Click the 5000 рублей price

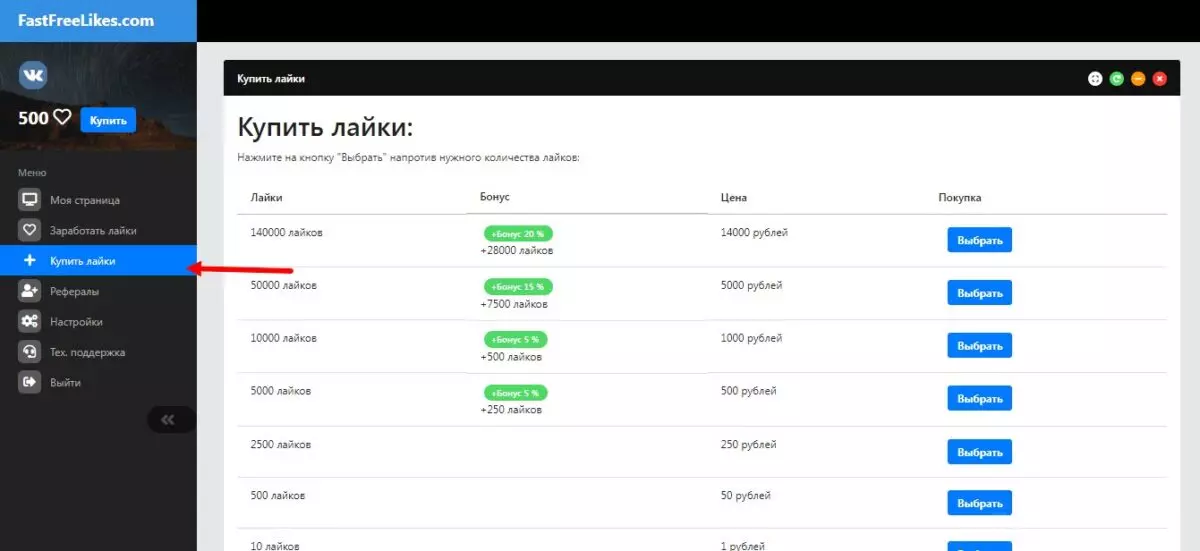pos(751,286)
